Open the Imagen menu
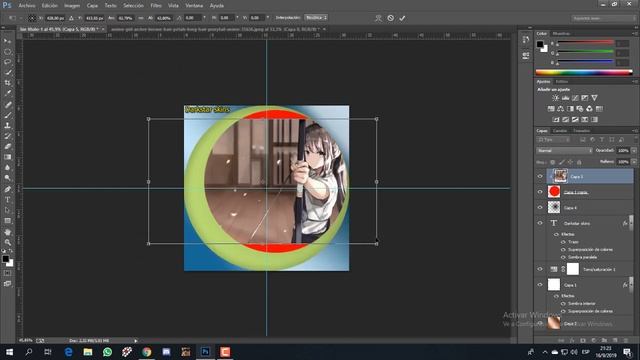The height and width of the screenshot is (360, 640). 72,6
